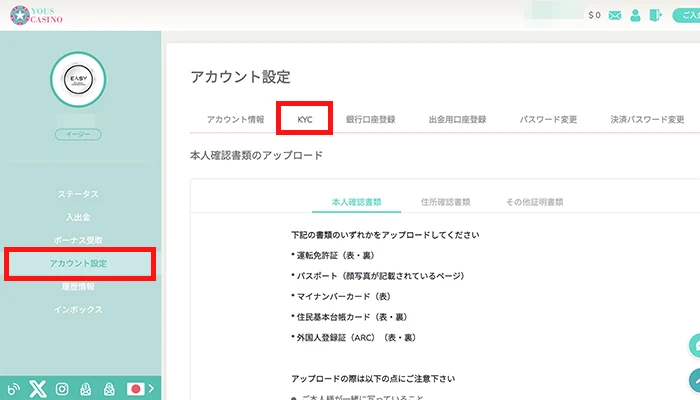This screenshot has width=700, height=400.
Task: Click the 運転免許証（表・裏） list item
Action: (335, 255)
